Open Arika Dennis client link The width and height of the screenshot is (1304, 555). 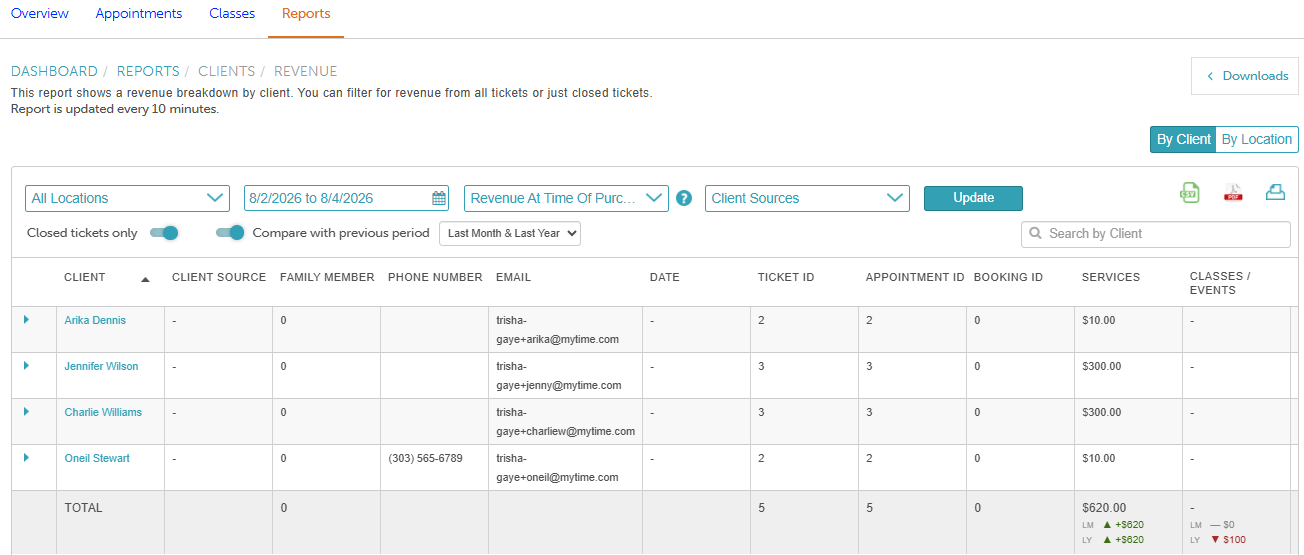95,320
